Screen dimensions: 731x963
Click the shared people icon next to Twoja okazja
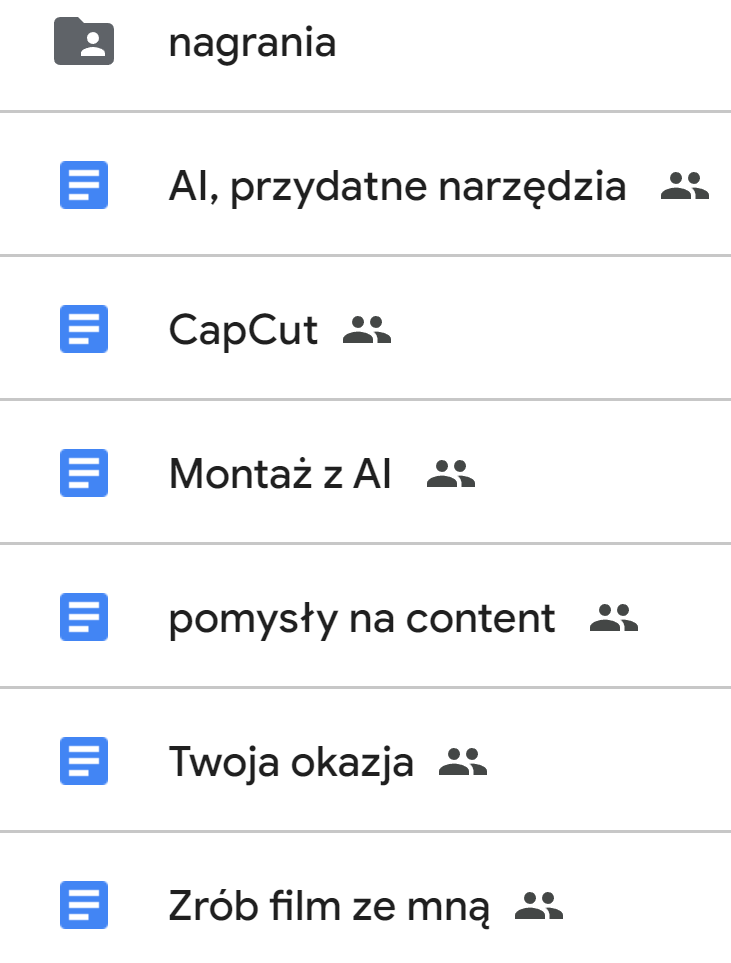(x=463, y=762)
